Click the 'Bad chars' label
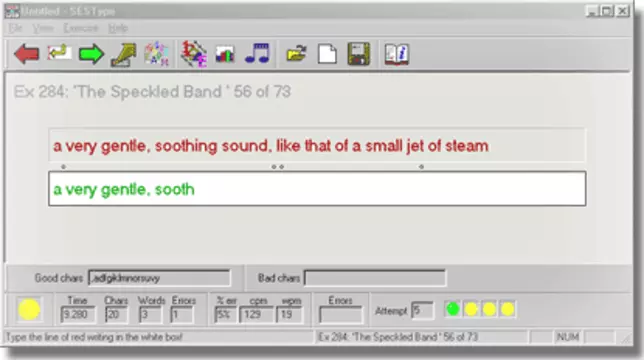The width and height of the screenshot is (644, 360). coord(278,278)
